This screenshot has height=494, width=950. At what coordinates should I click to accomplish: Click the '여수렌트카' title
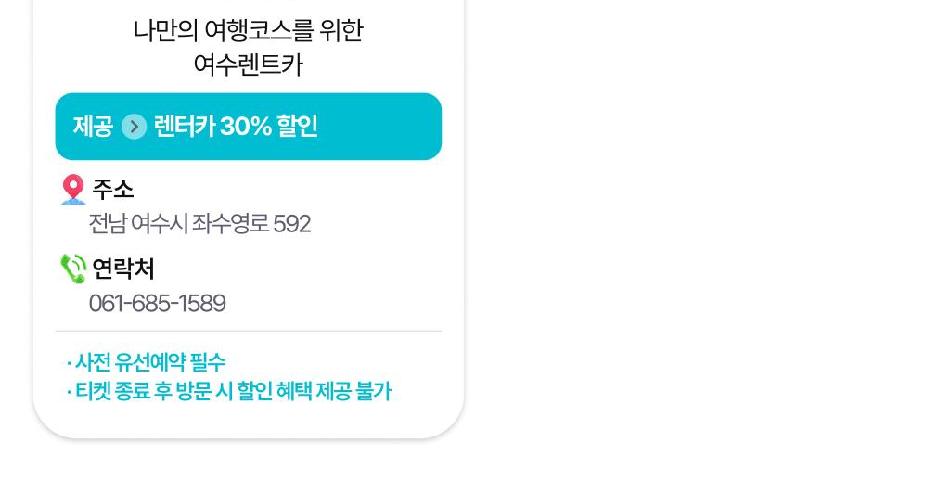coord(248,66)
